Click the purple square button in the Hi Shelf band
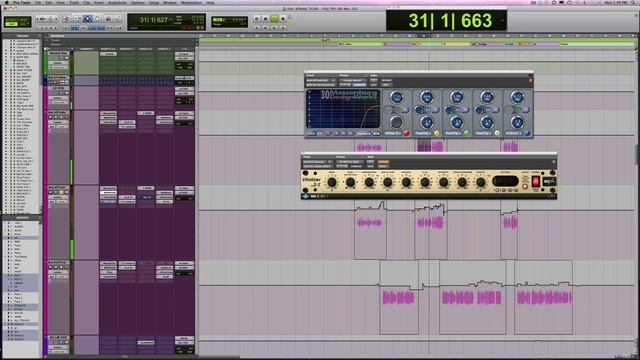The width and height of the screenshot is (640, 360). click(x=526, y=109)
